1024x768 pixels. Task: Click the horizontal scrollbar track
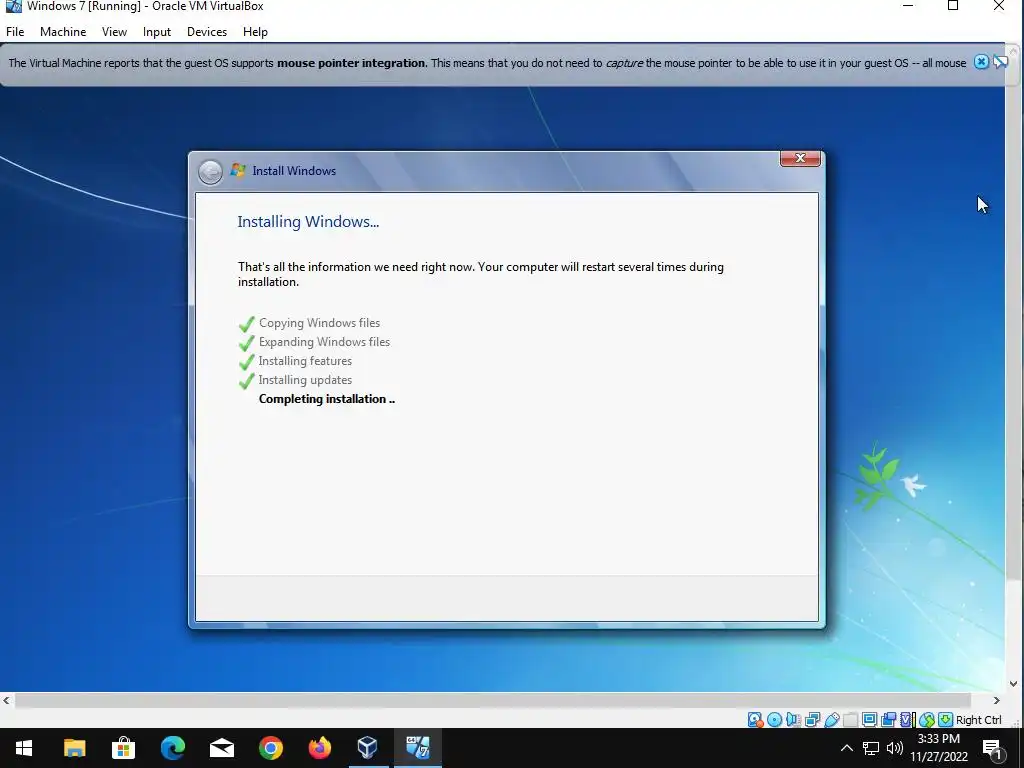click(501, 701)
